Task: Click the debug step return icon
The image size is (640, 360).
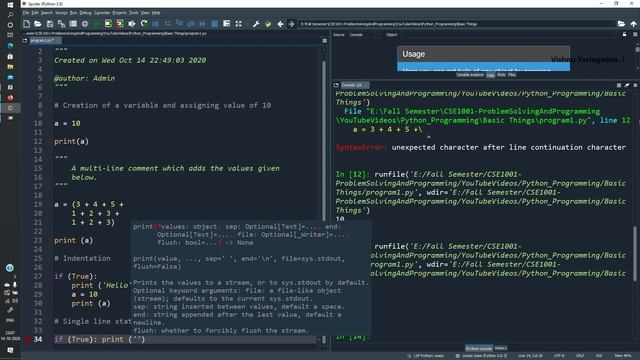Action: click(191, 24)
